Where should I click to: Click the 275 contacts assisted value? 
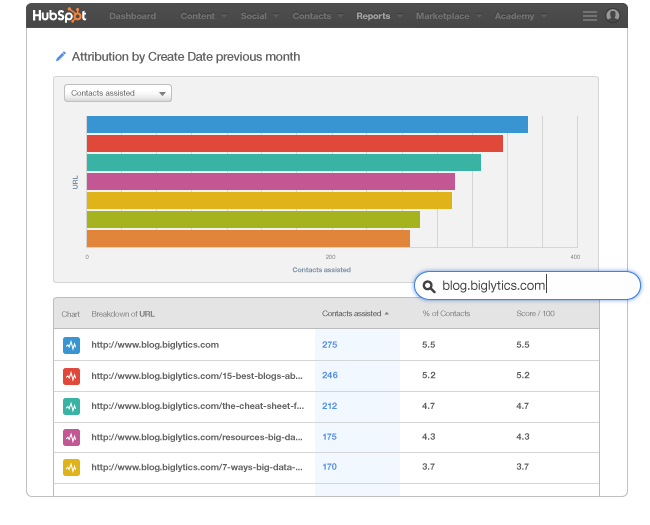pos(330,345)
